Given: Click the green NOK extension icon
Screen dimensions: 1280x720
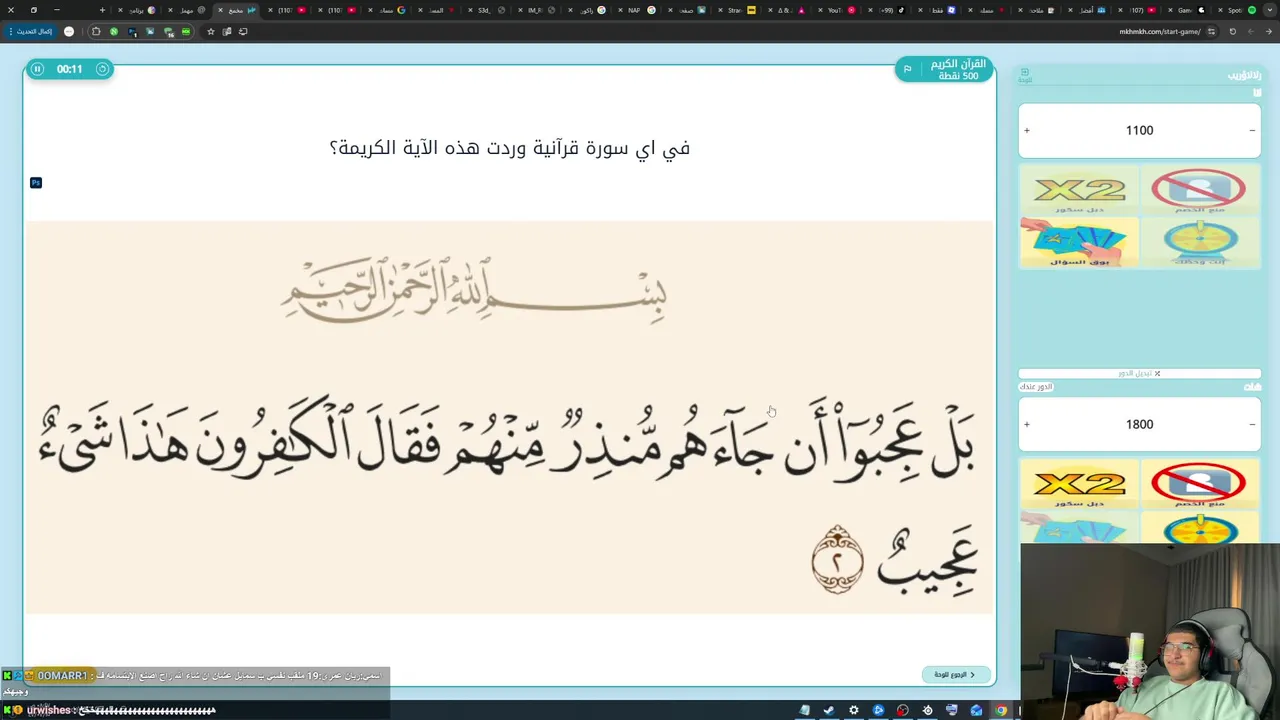Looking at the screenshot, I should pos(186,31).
